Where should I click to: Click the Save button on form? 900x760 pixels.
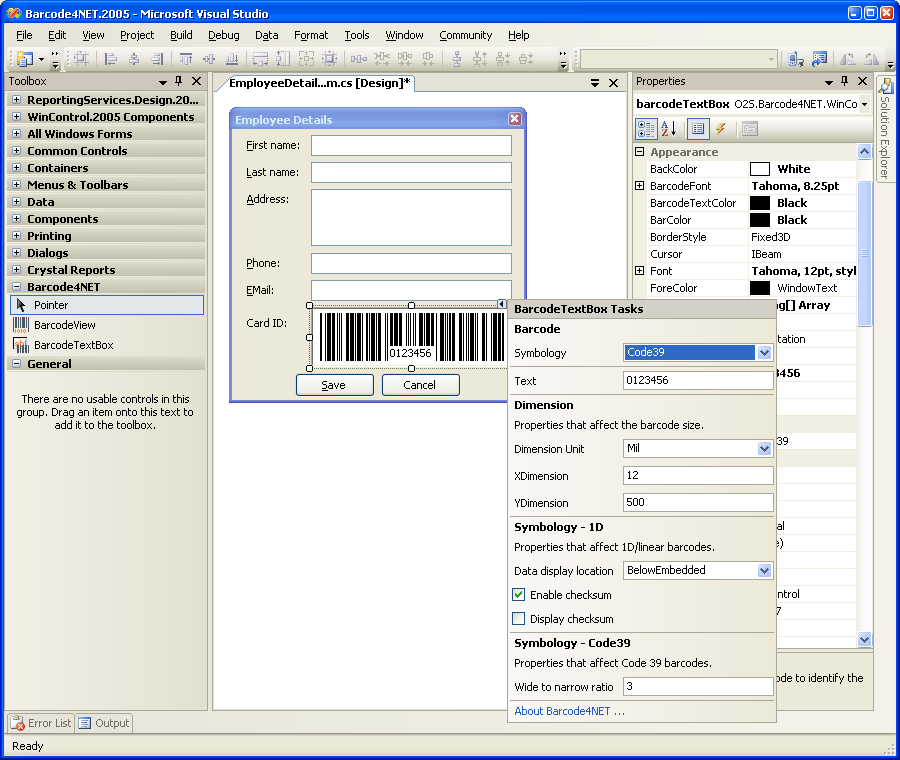pyautogui.click(x=334, y=385)
